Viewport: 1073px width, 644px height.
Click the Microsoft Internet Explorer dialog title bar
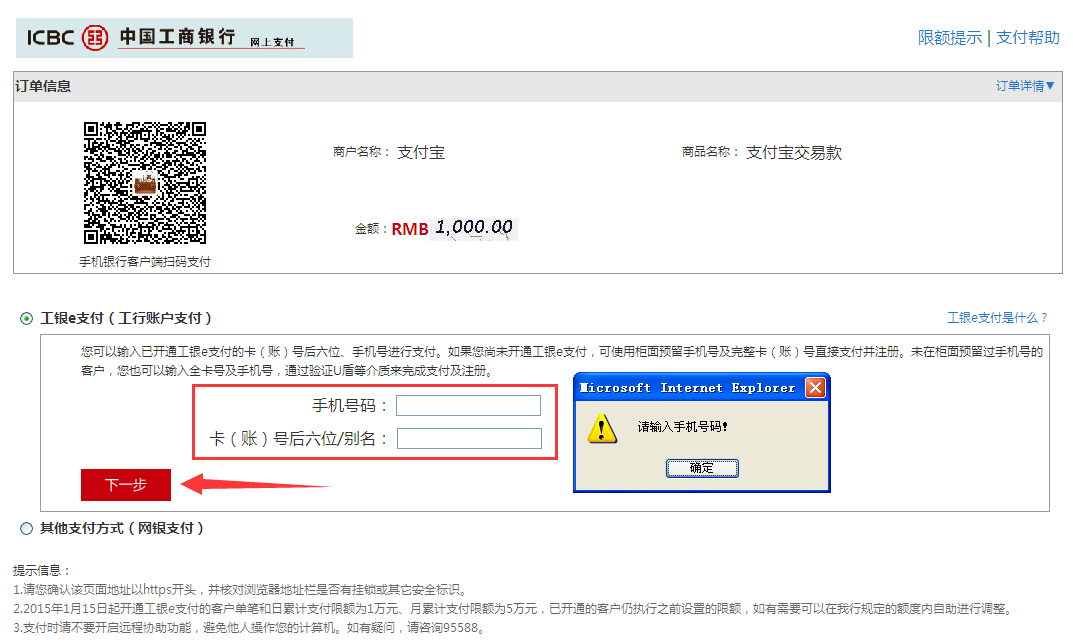(690, 388)
